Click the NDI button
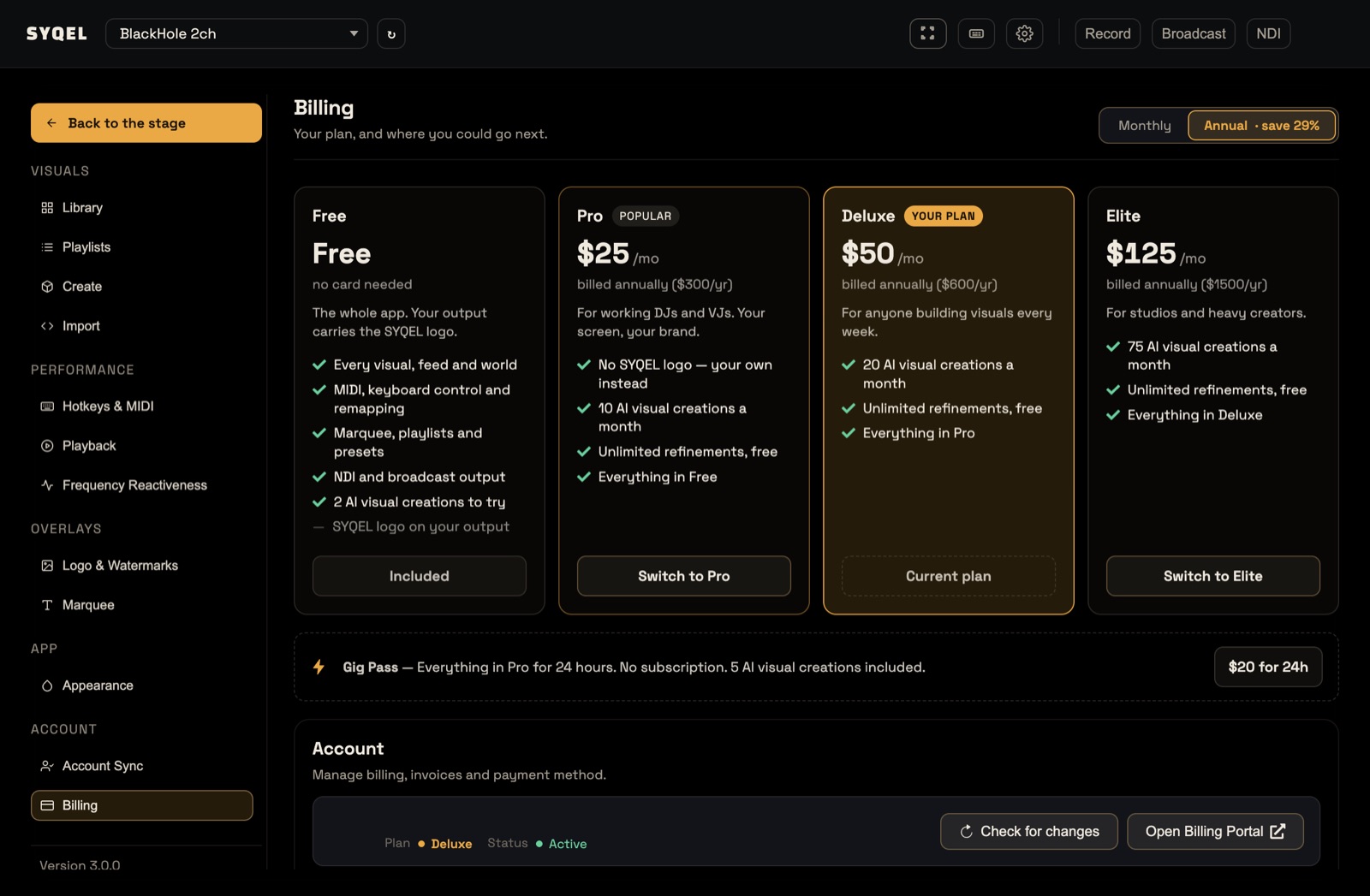The height and width of the screenshot is (896, 1370). click(x=1268, y=33)
